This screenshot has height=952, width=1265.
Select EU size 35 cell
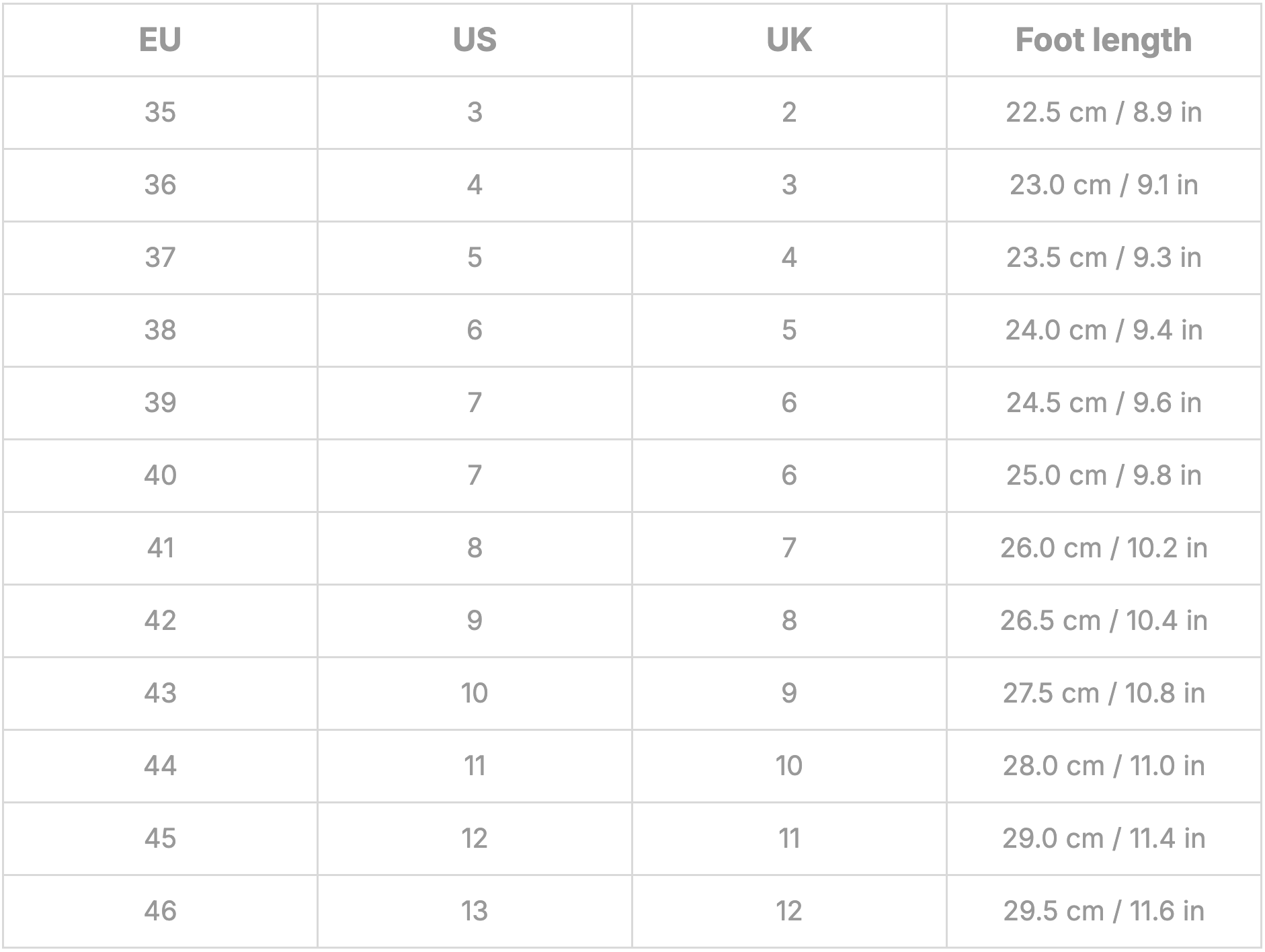click(160, 112)
